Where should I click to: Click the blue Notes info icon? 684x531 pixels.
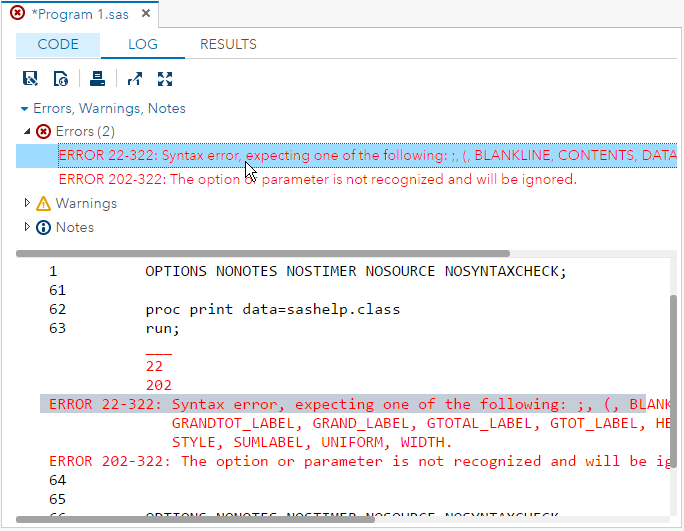43,228
